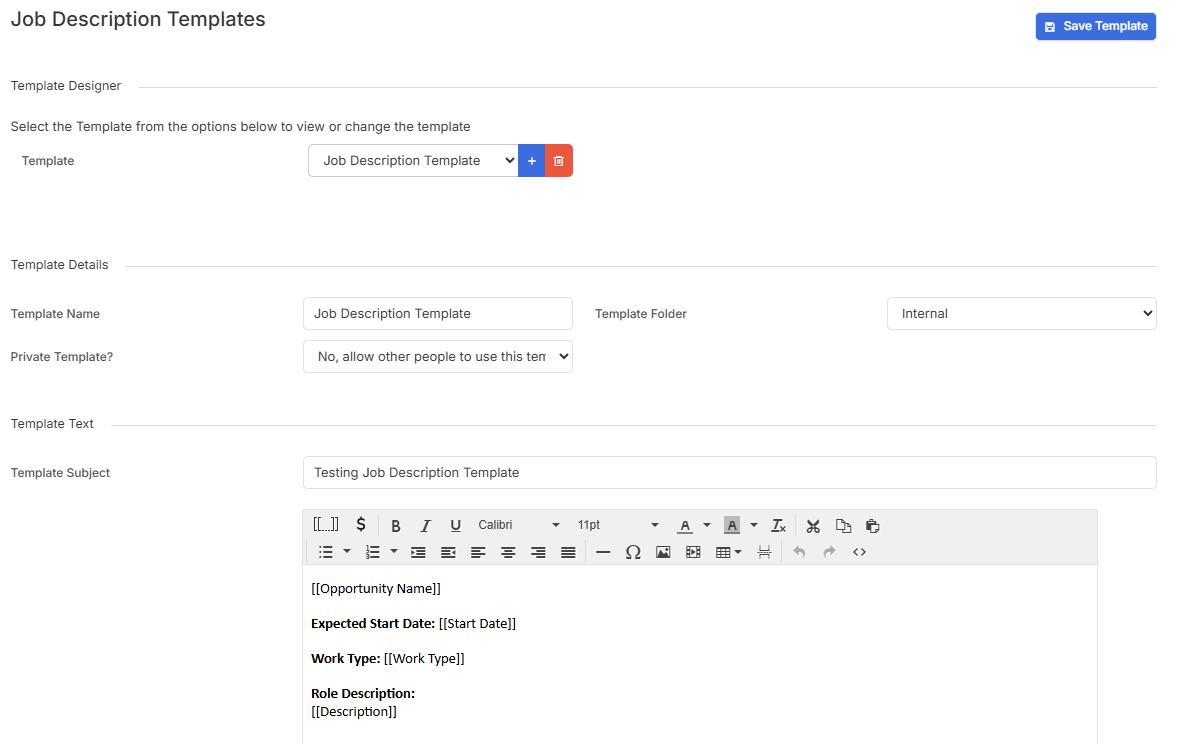The image size is (1184, 744).
Task: Click the [[Description]] placeholder
Action: pos(354,712)
